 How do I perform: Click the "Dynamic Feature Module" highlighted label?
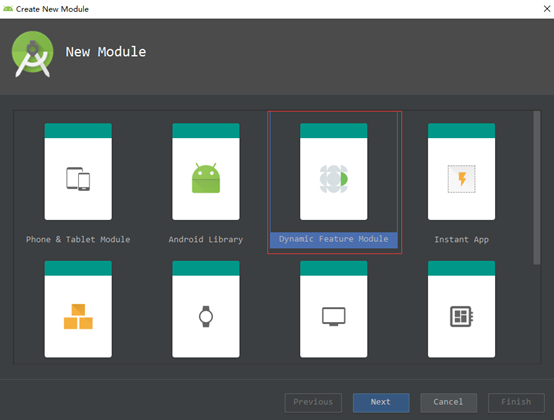(x=334, y=239)
